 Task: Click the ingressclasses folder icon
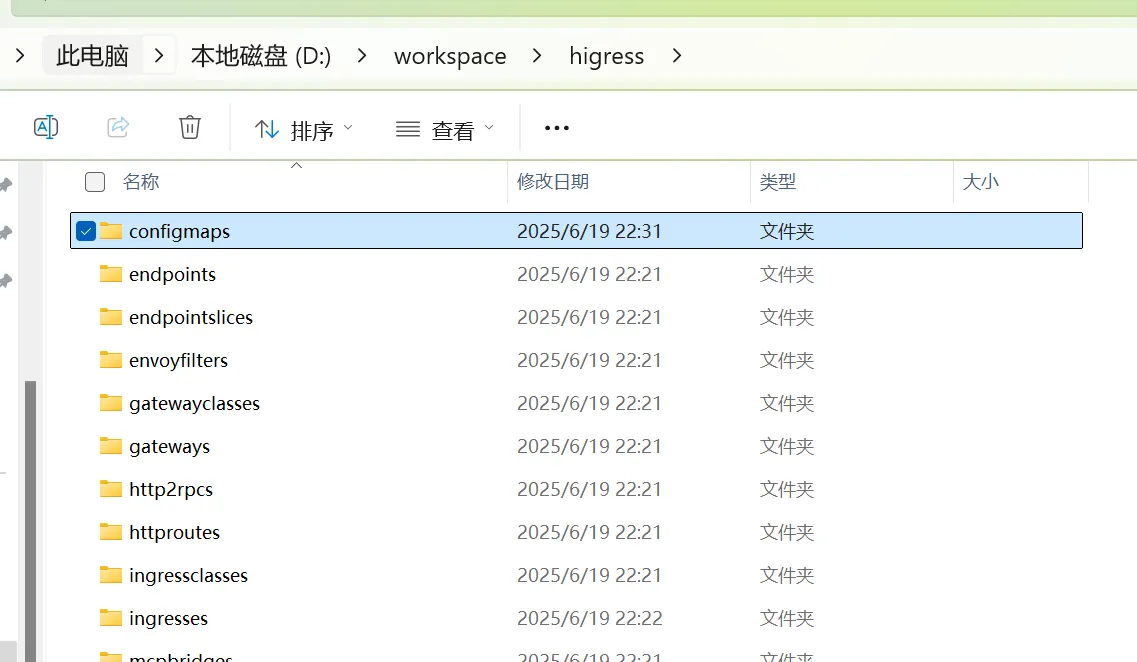111,574
